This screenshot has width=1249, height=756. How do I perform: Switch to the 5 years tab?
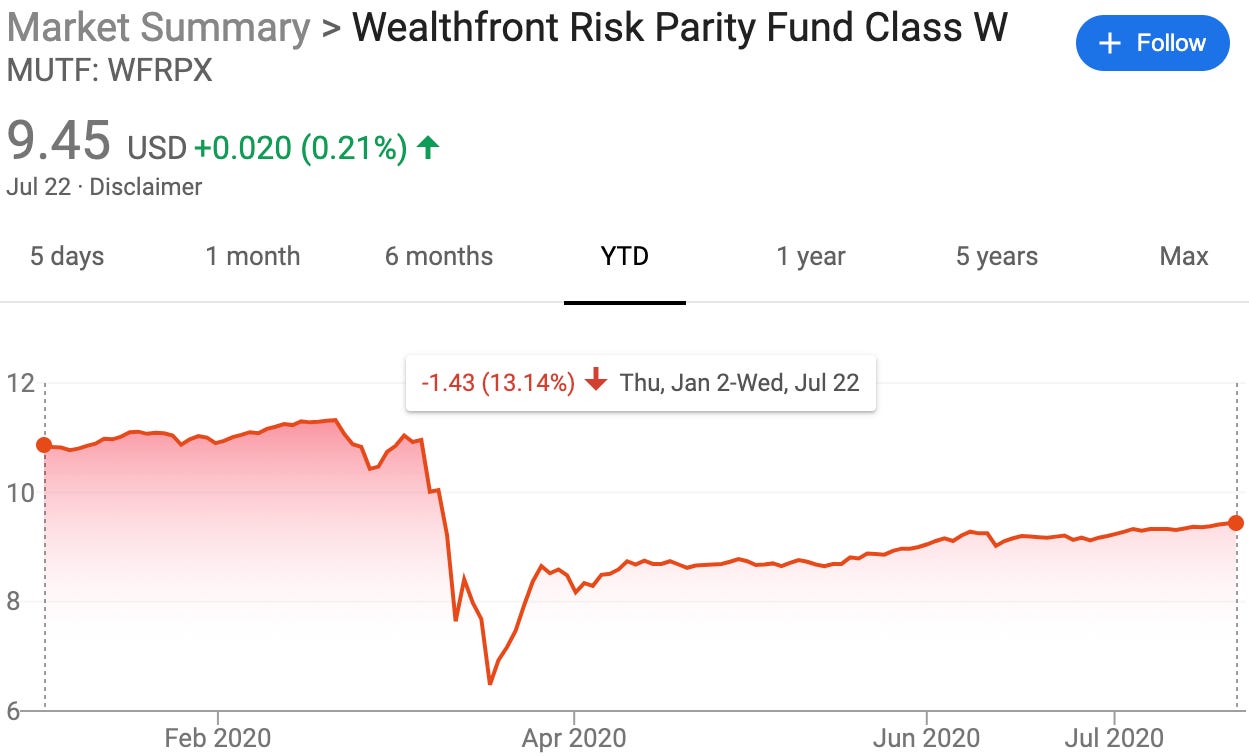tap(997, 257)
